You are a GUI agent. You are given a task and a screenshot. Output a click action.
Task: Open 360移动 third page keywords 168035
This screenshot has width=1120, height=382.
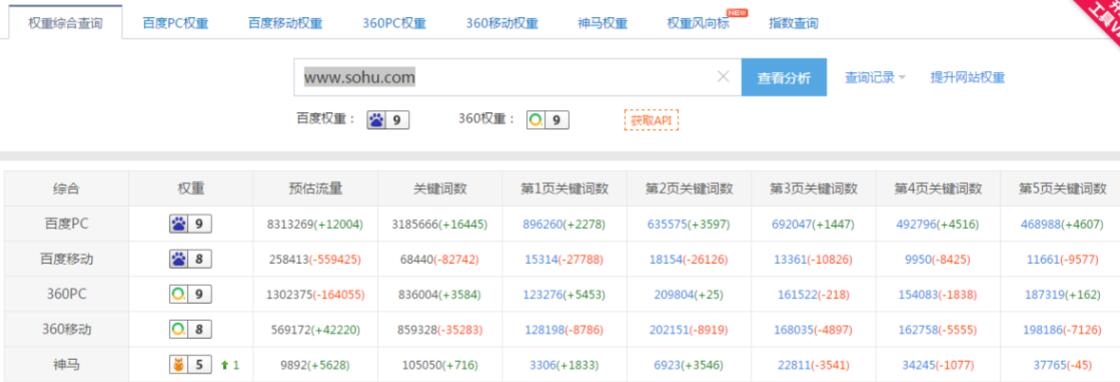click(794, 329)
